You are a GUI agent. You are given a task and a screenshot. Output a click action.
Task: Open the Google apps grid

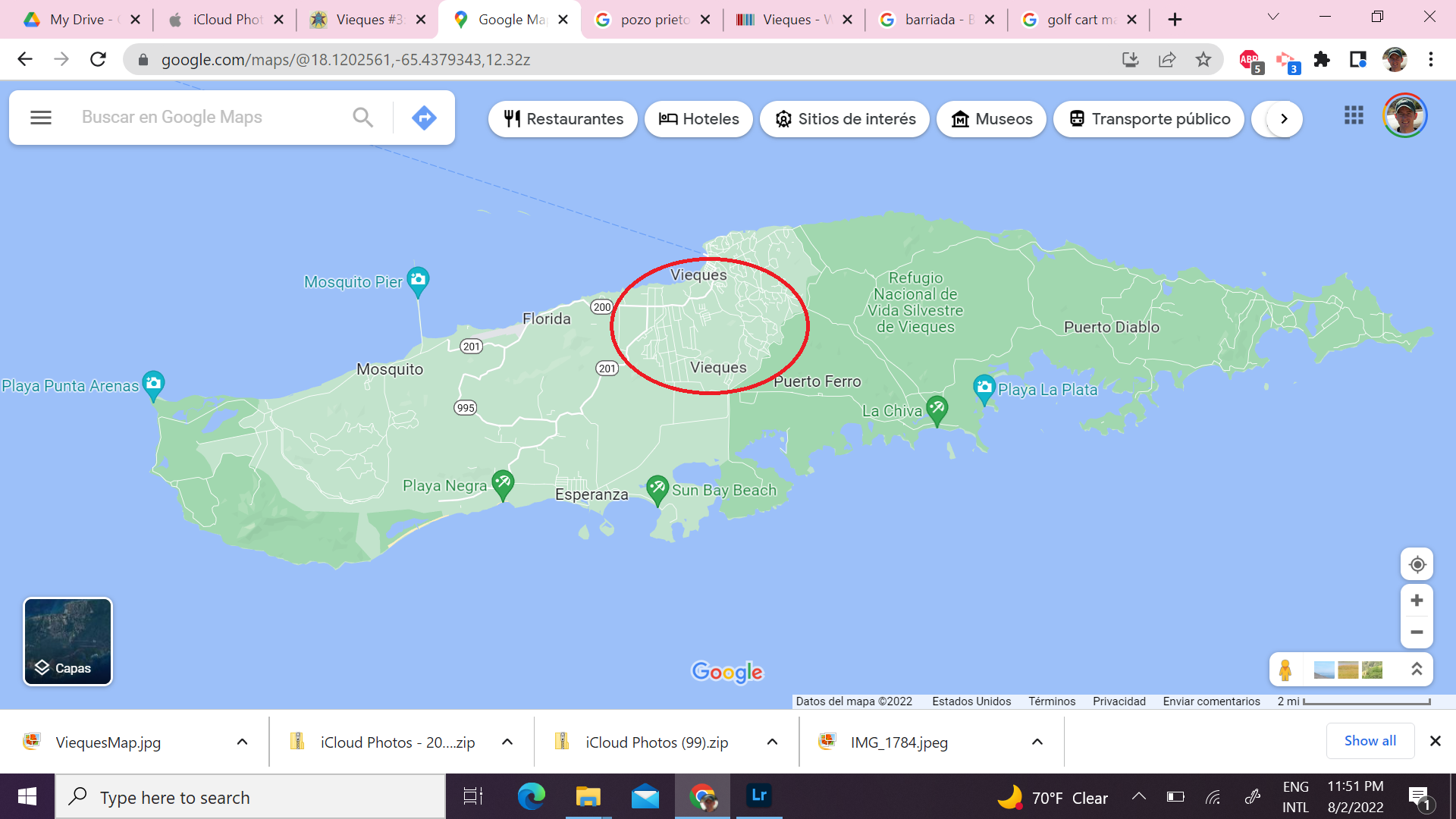coord(1354,115)
